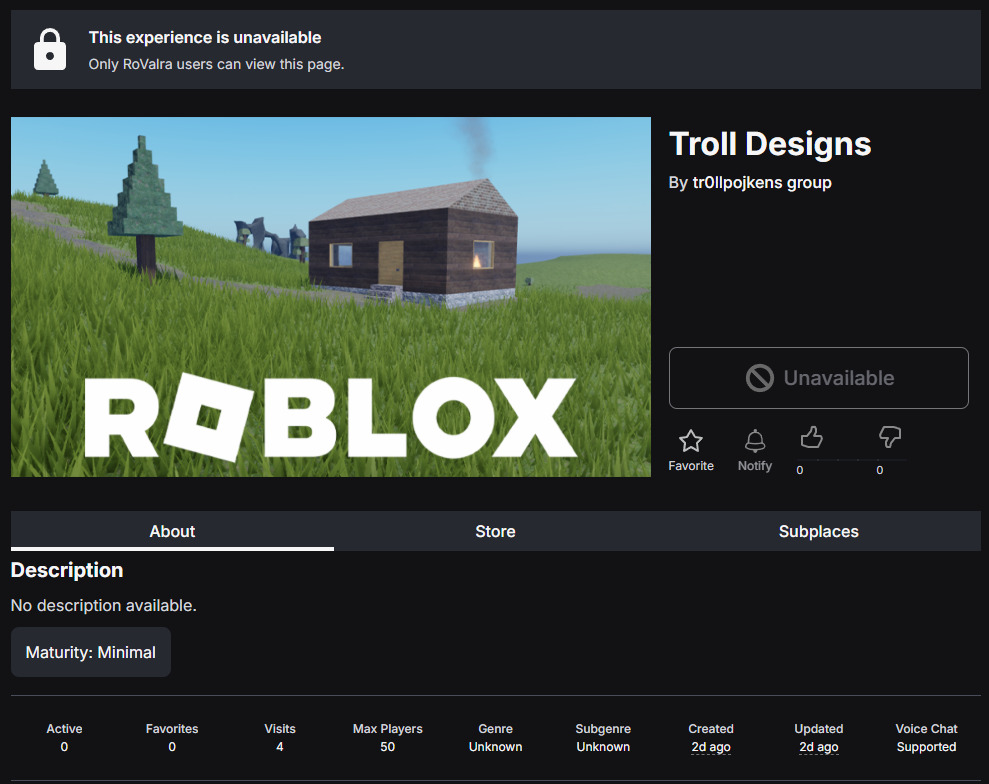Click the Subgenre 'Unknown' value
This screenshot has width=989, height=784.
603,747
